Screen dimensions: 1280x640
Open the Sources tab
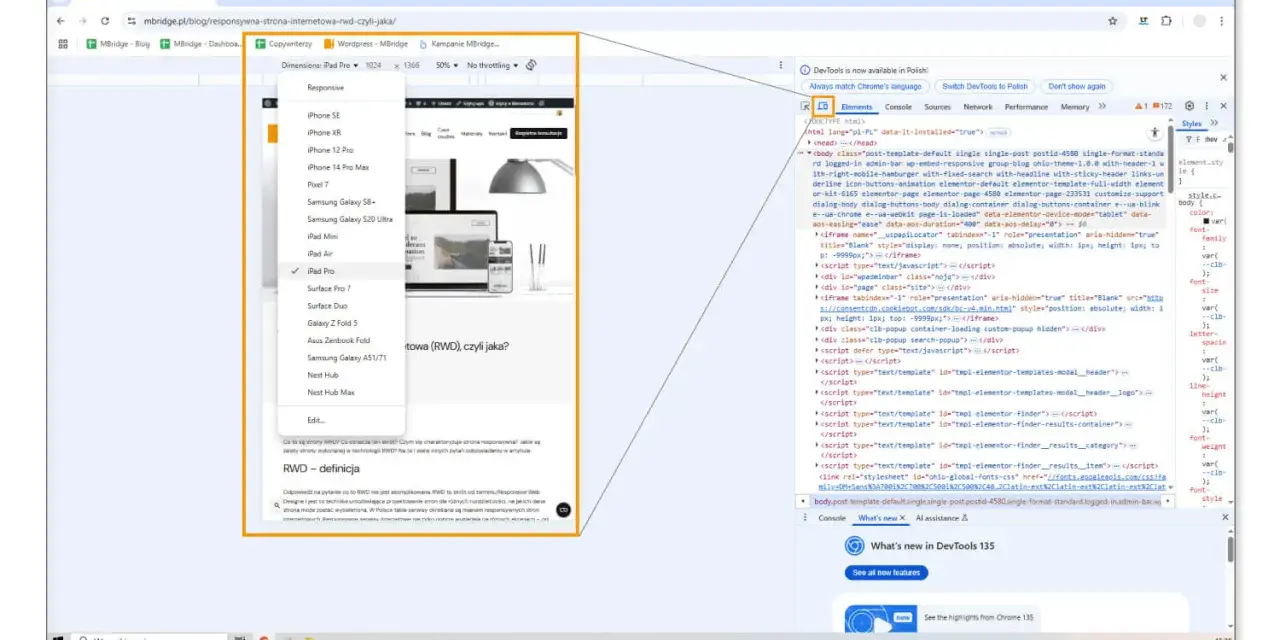[937, 106]
